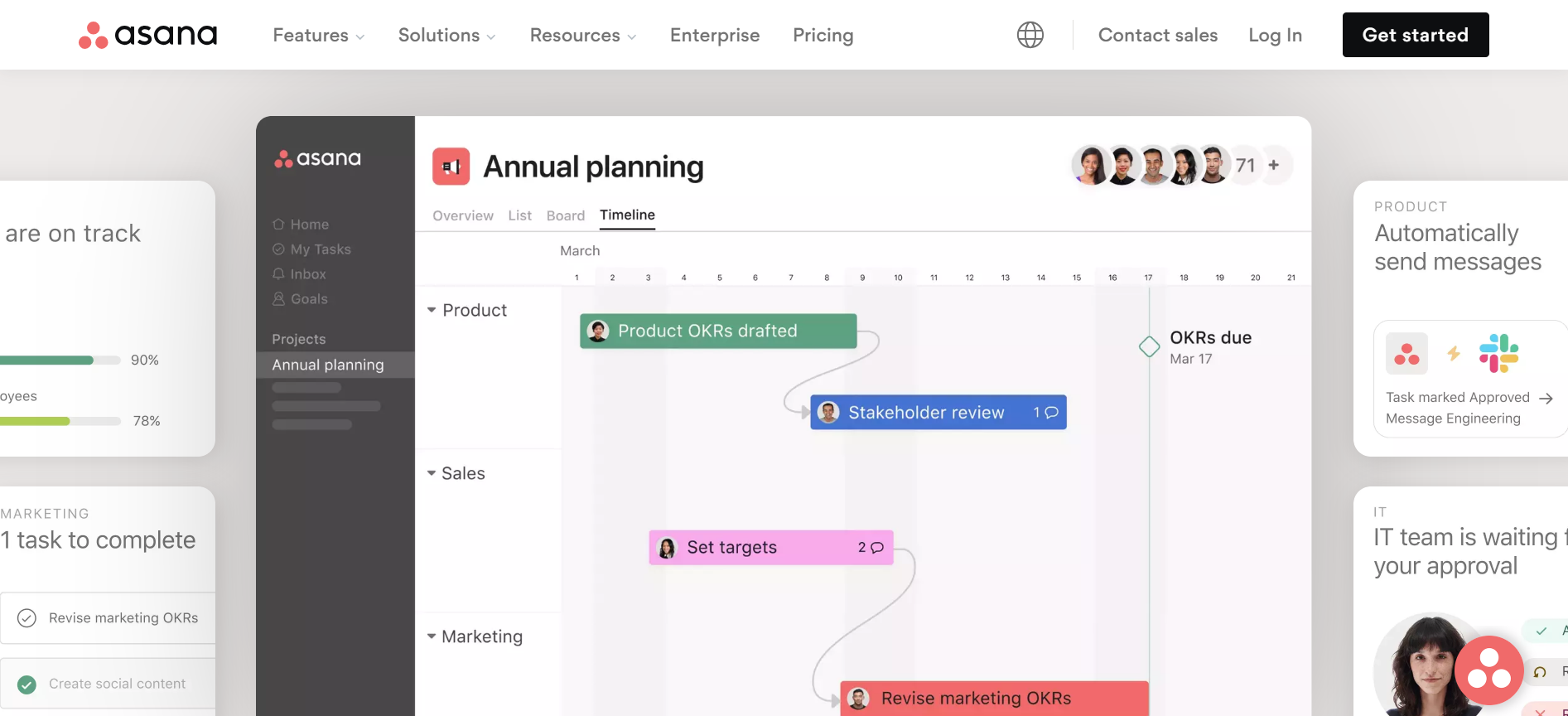Click the red megaphone project icon

451,167
